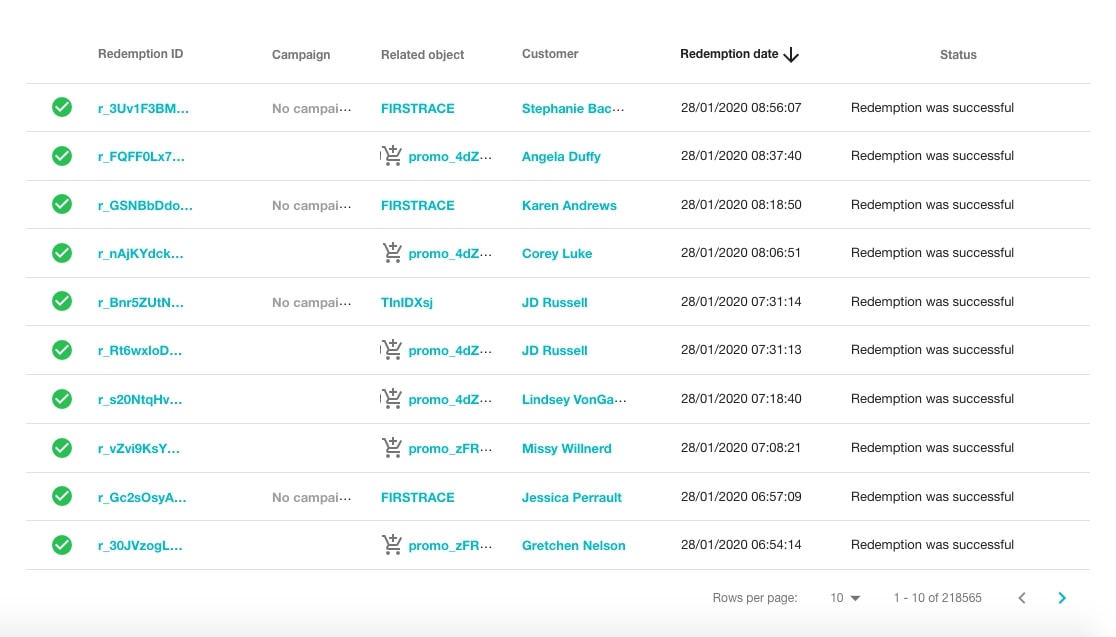The image size is (1116, 637).
Task: Click the Status column header
Action: click(957, 55)
